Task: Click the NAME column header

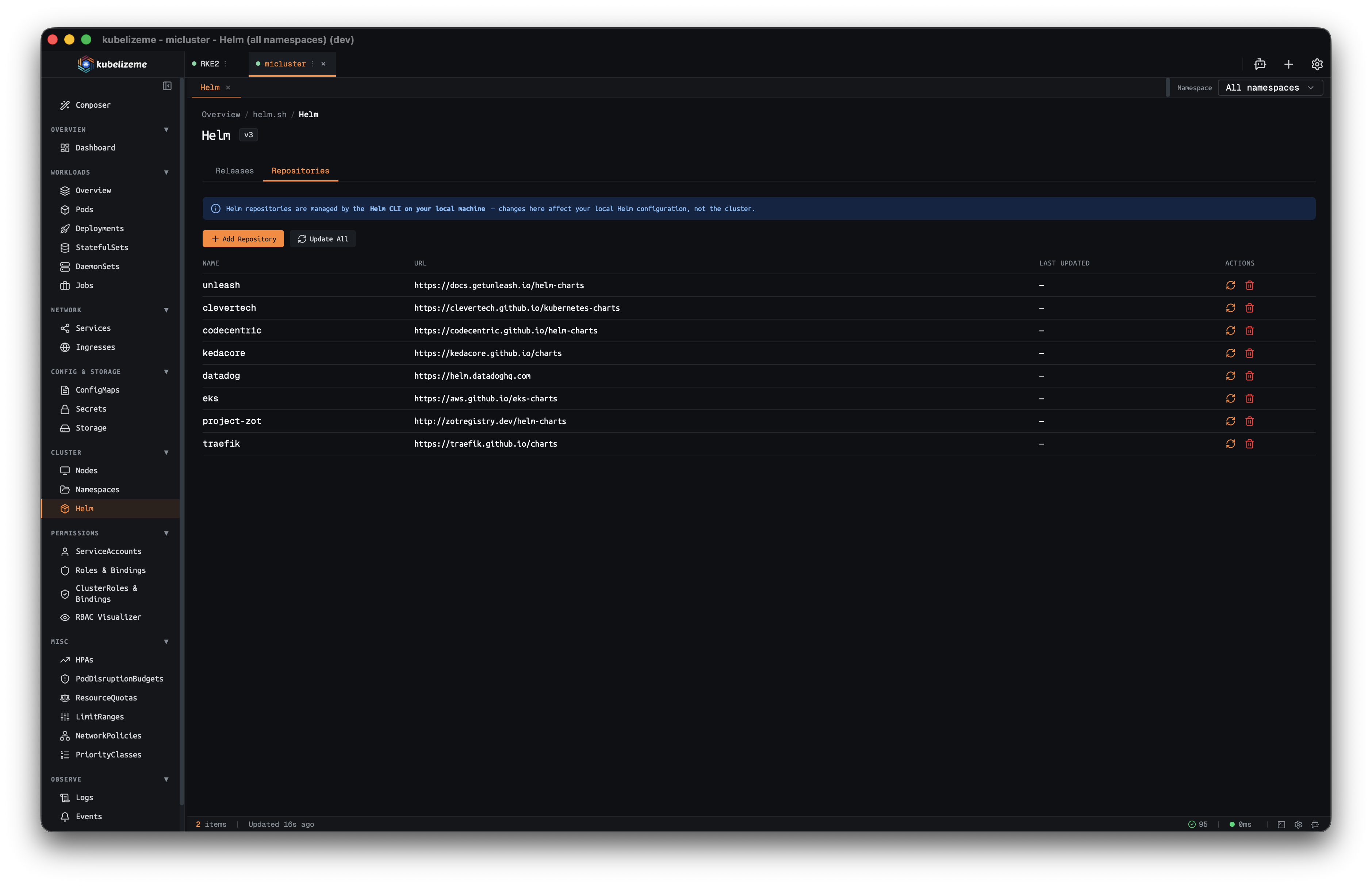Action: (210, 263)
